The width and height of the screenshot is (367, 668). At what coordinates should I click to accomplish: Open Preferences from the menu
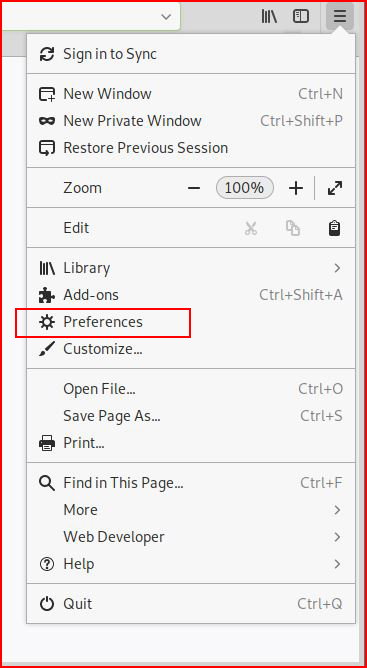point(191,322)
